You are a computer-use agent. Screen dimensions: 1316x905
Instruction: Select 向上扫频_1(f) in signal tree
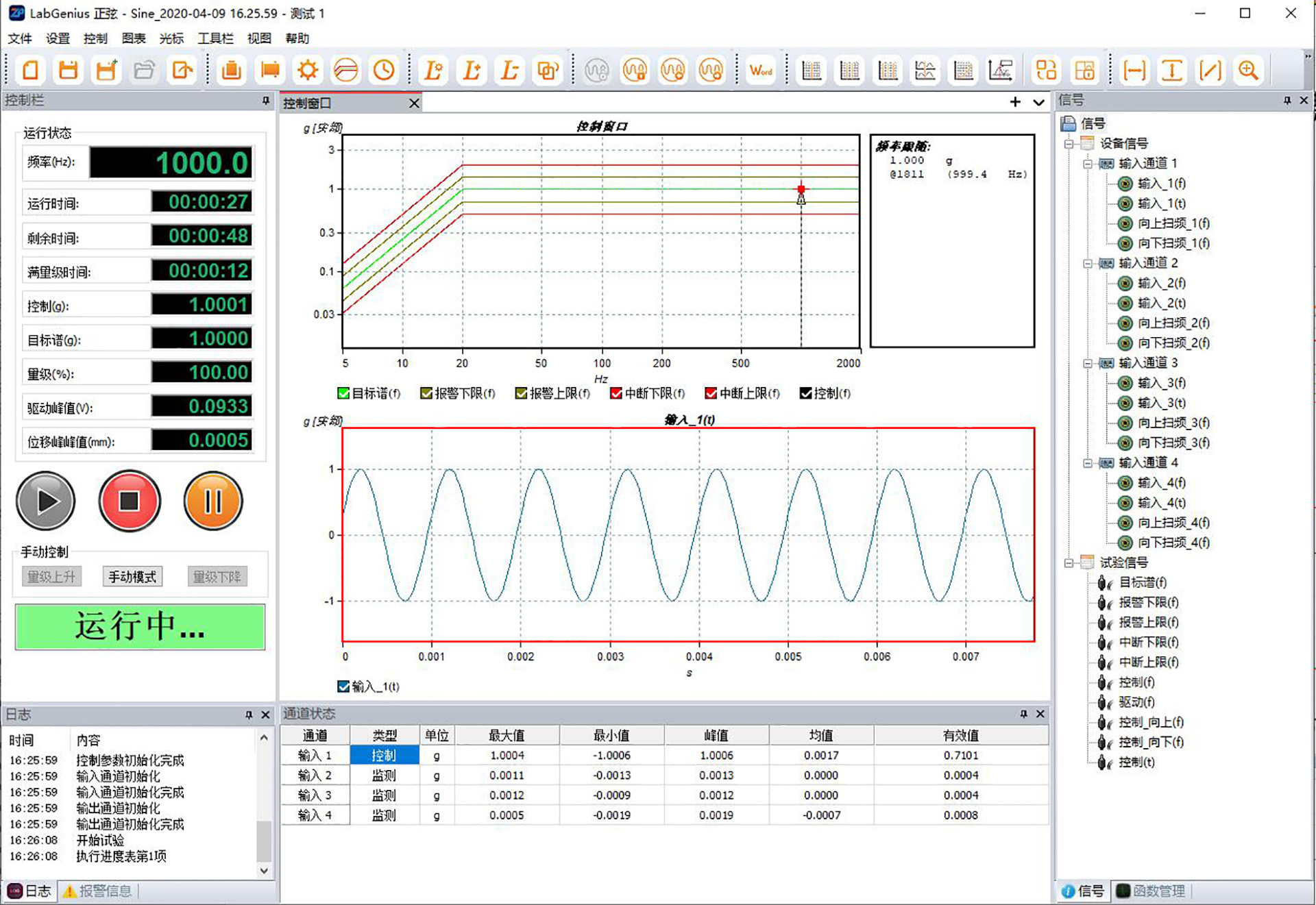pos(1173,223)
